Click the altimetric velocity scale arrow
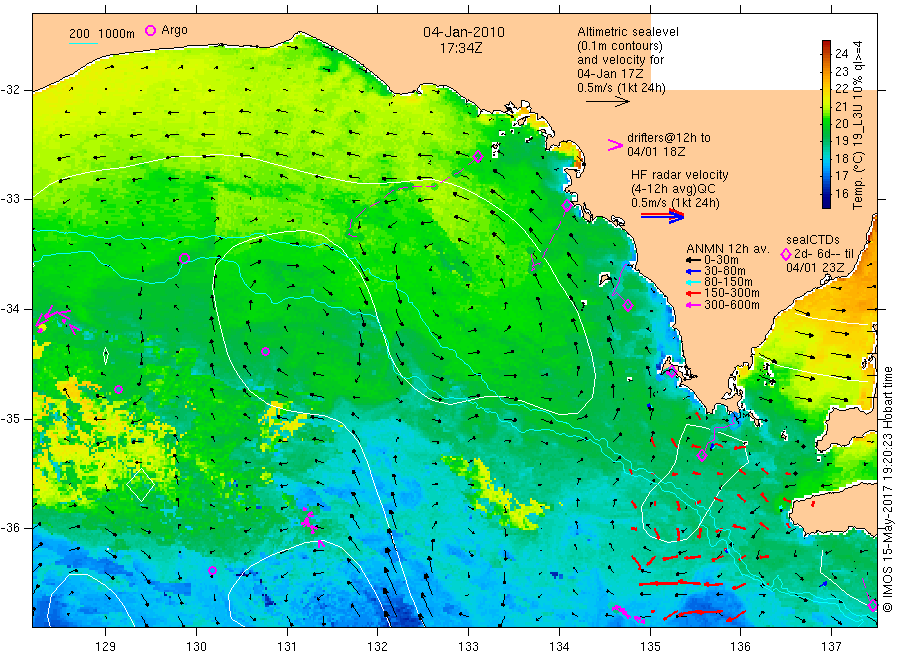The image size is (900, 660). pos(607,102)
